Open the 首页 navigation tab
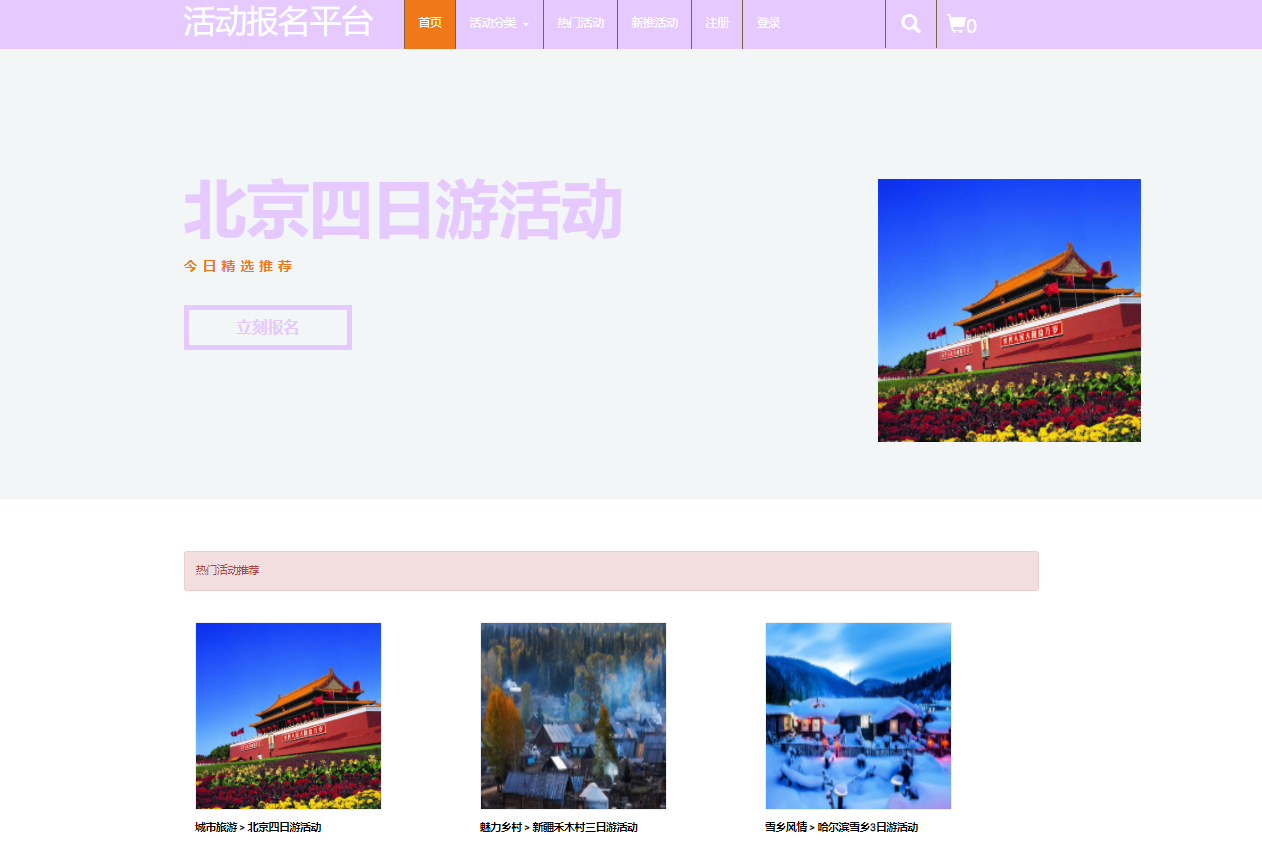Image resolution: width=1262 pixels, height=864 pixels. 429,22
